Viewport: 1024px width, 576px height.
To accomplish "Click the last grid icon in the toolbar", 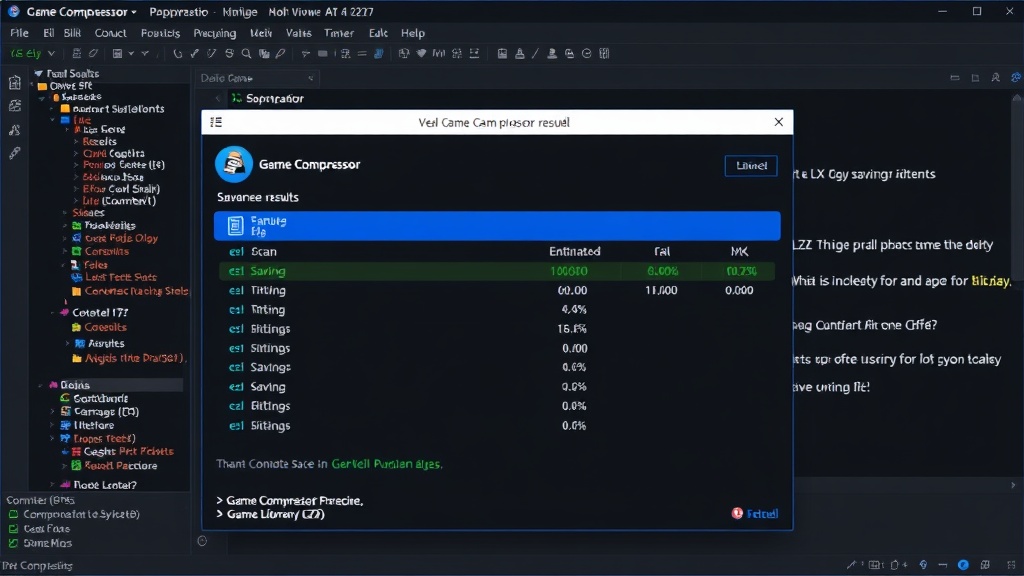I will (x=604, y=54).
